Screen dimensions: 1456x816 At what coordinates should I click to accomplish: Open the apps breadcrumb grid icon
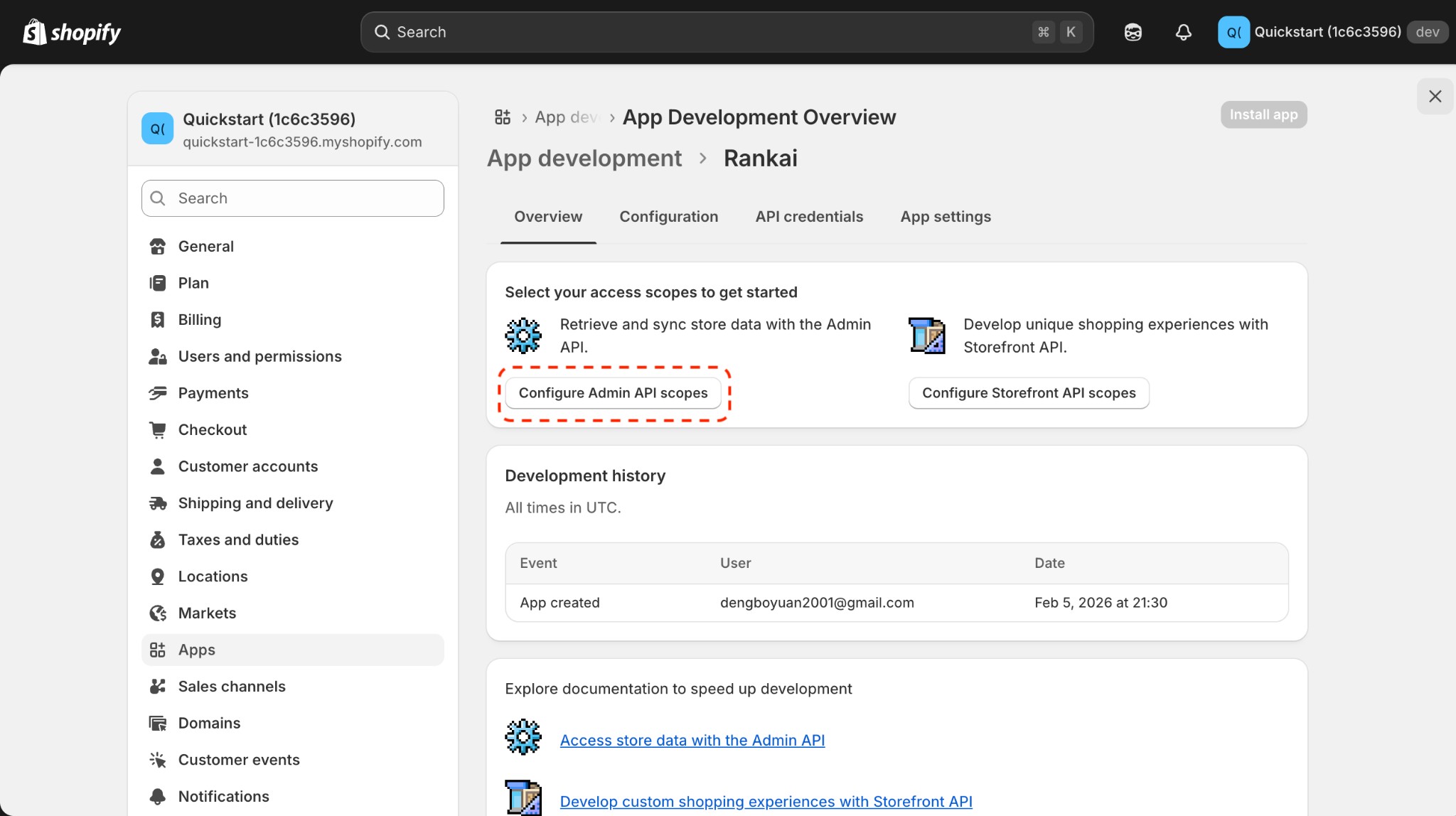pos(503,117)
